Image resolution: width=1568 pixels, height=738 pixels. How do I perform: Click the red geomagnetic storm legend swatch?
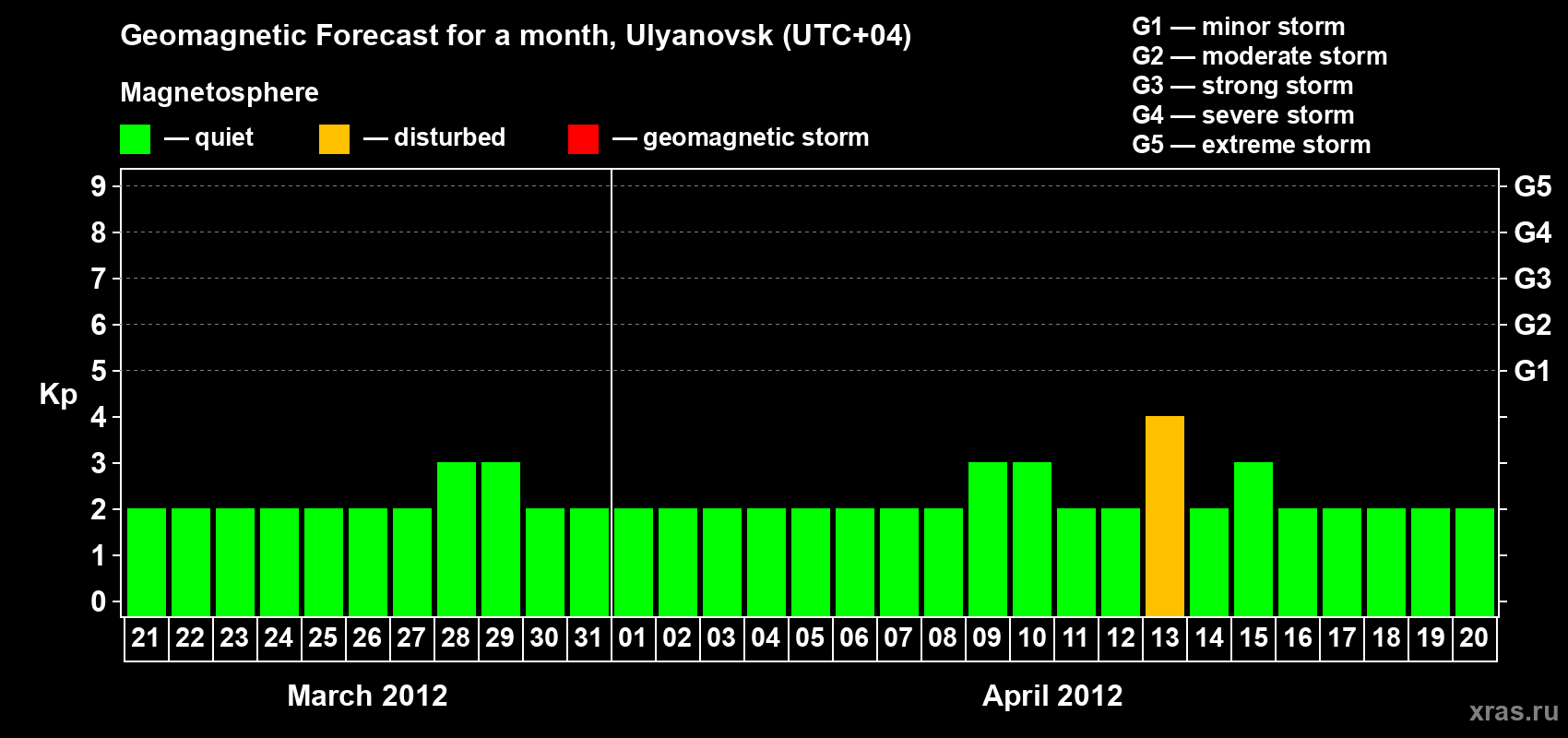[x=583, y=139]
